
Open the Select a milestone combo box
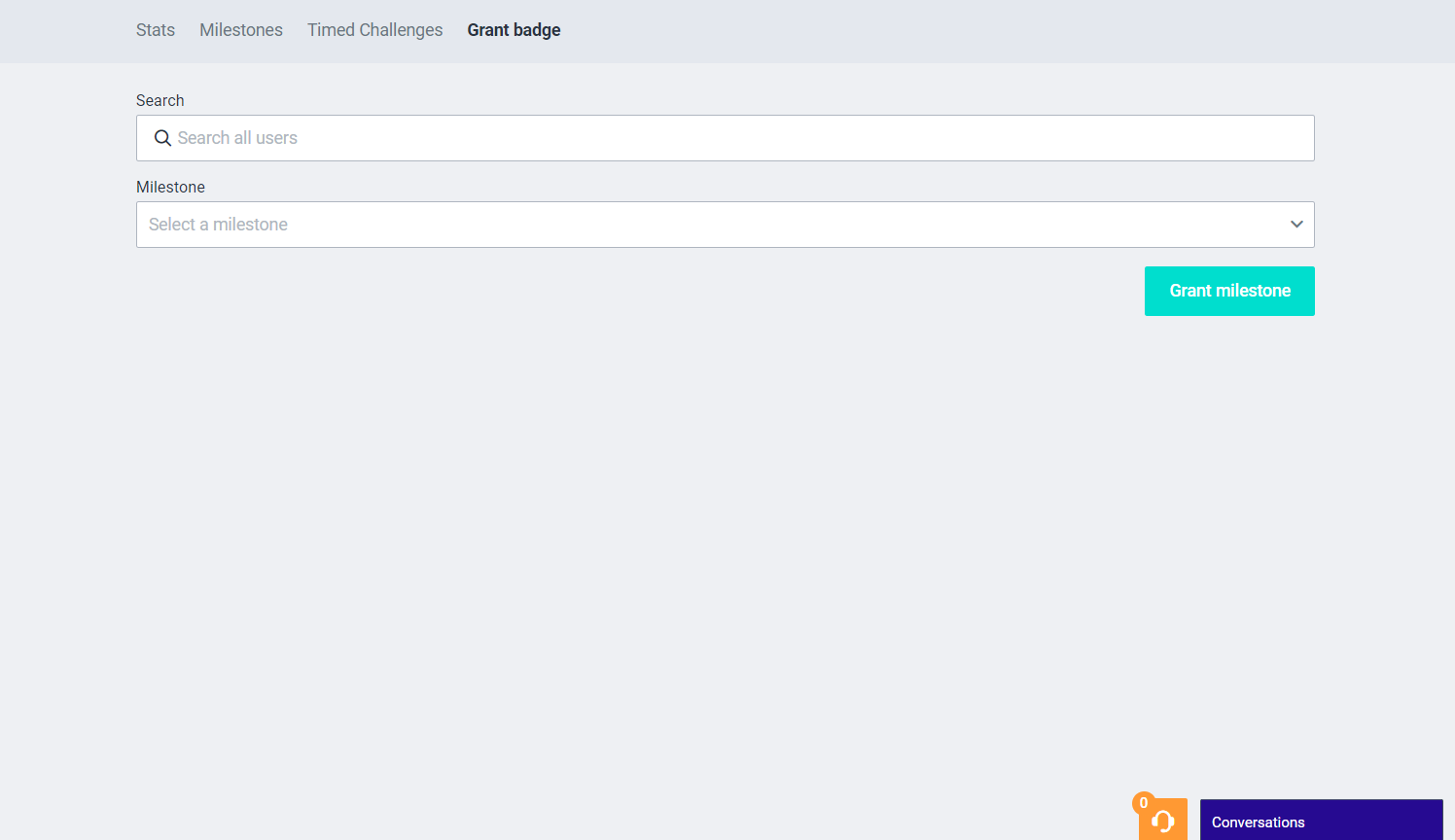coord(725,225)
